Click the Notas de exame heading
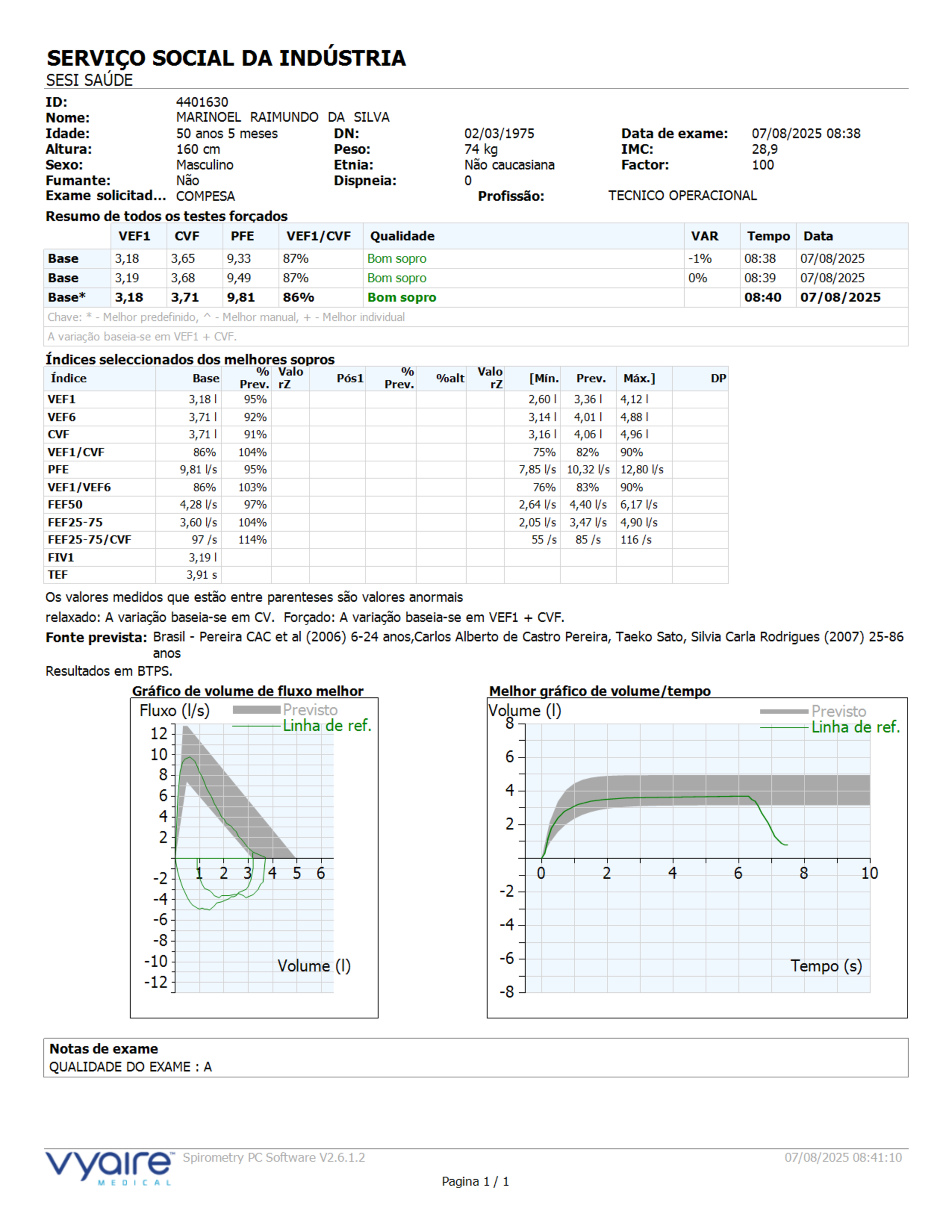The image size is (952, 1232). pos(104,1049)
